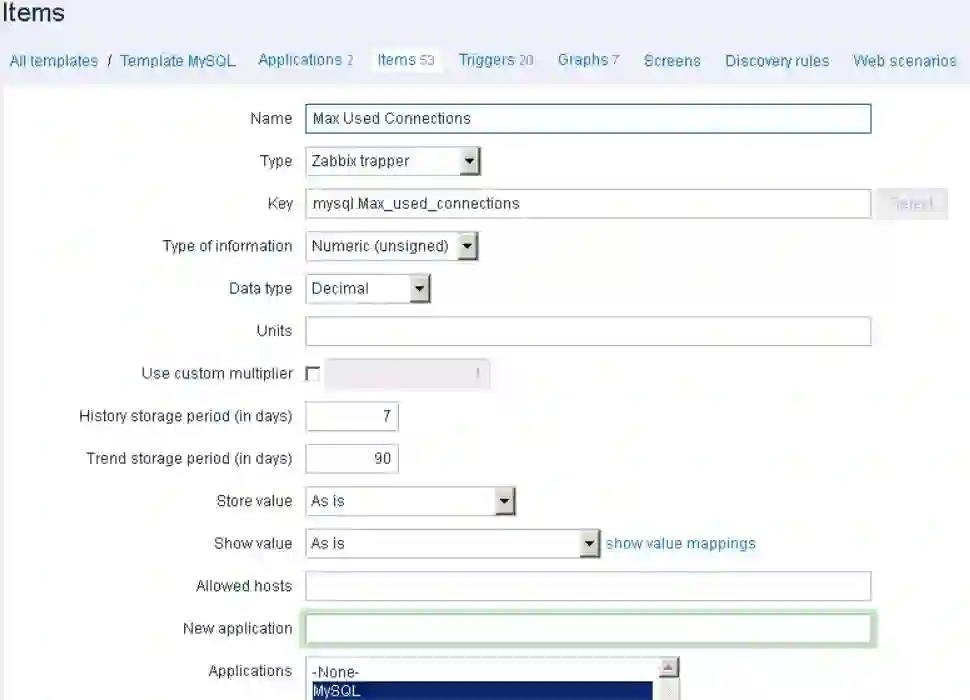Open the Type dropdown showing Zabbix trapper
The width and height of the screenshot is (970, 700).
pos(393,161)
